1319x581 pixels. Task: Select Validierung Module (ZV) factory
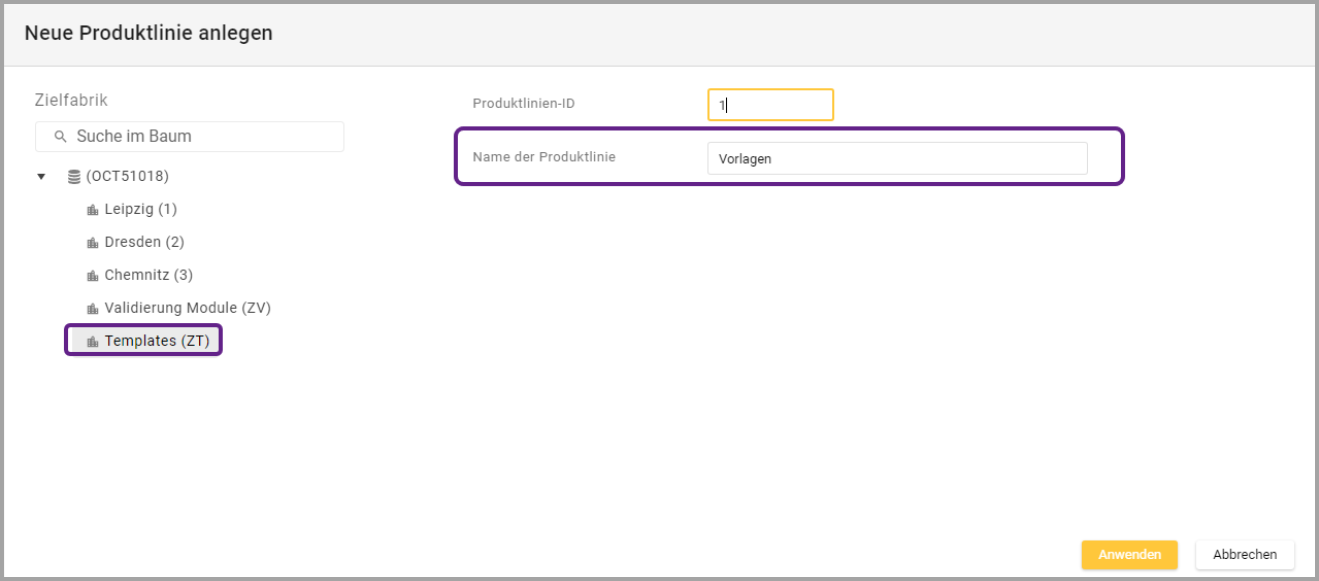[x=187, y=309]
